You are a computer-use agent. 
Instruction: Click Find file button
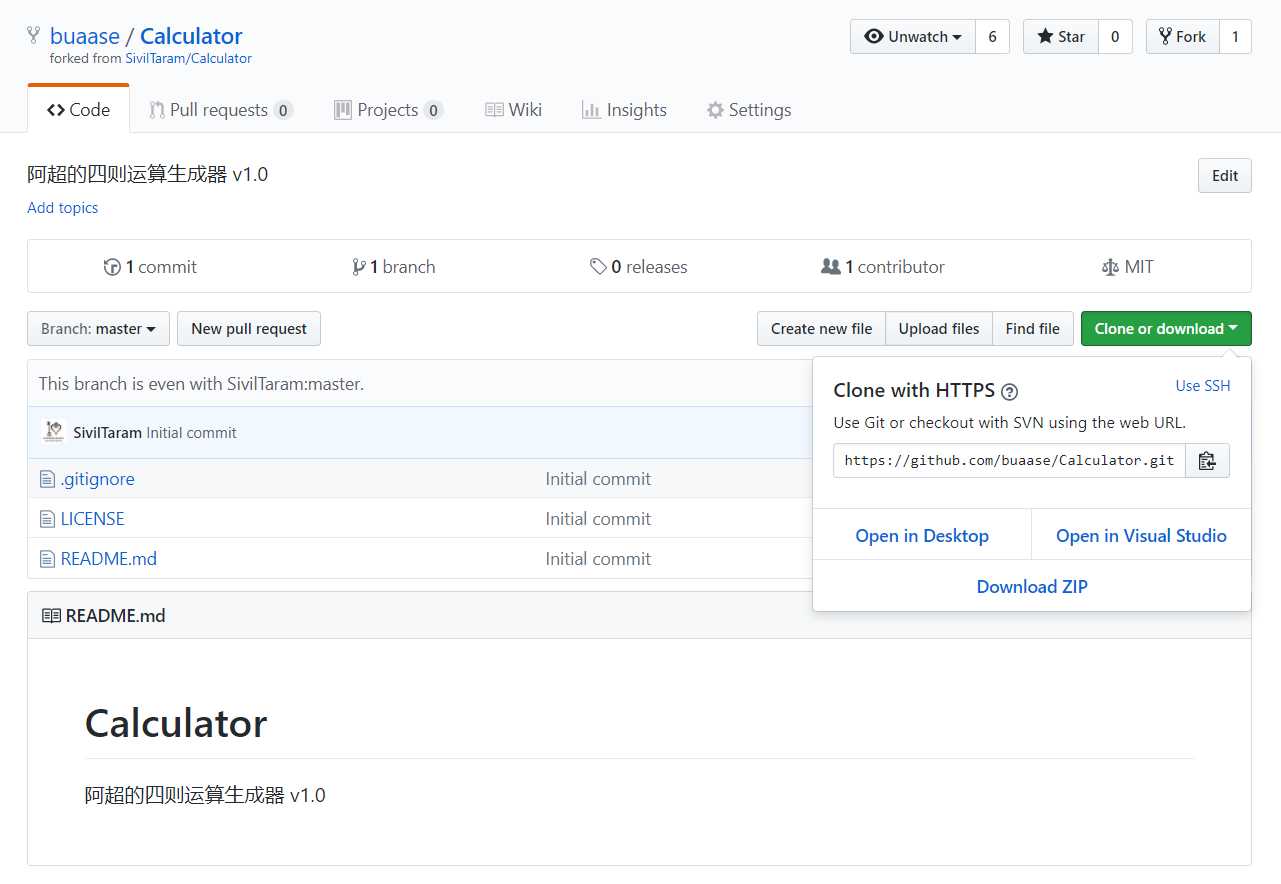[x=1033, y=329]
